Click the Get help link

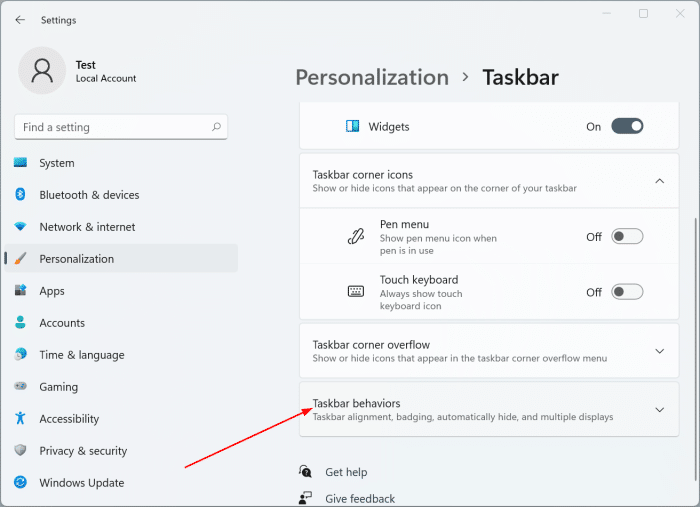pos(346,472)
